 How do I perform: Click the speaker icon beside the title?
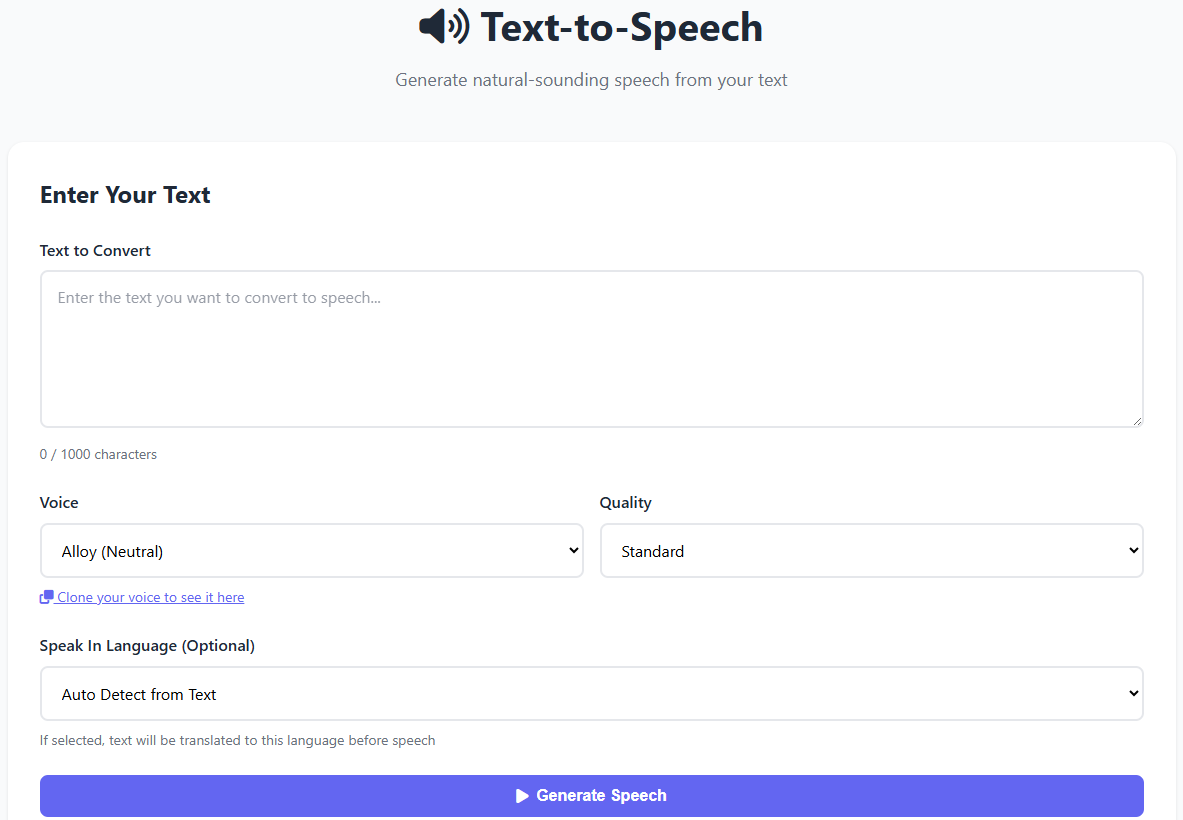443,27
